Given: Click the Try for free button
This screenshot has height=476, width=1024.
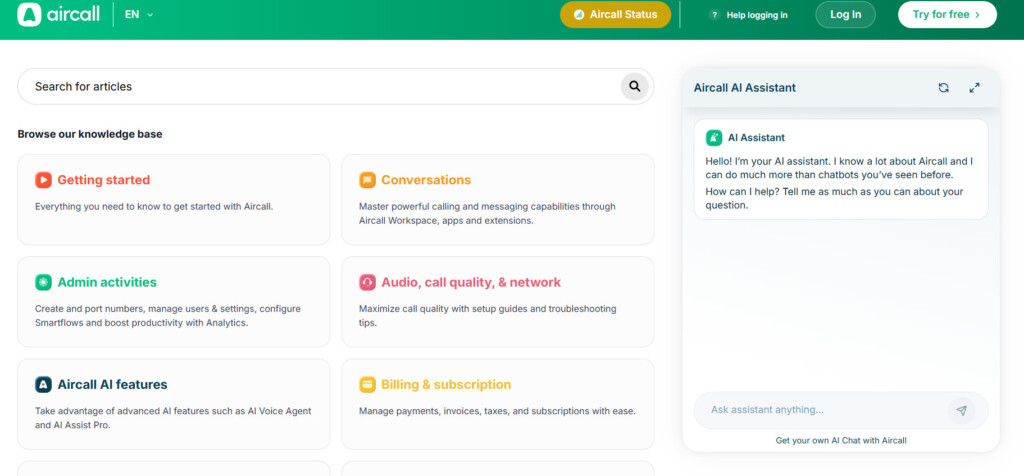Looking at the screenshot, I should coord(947,14).
